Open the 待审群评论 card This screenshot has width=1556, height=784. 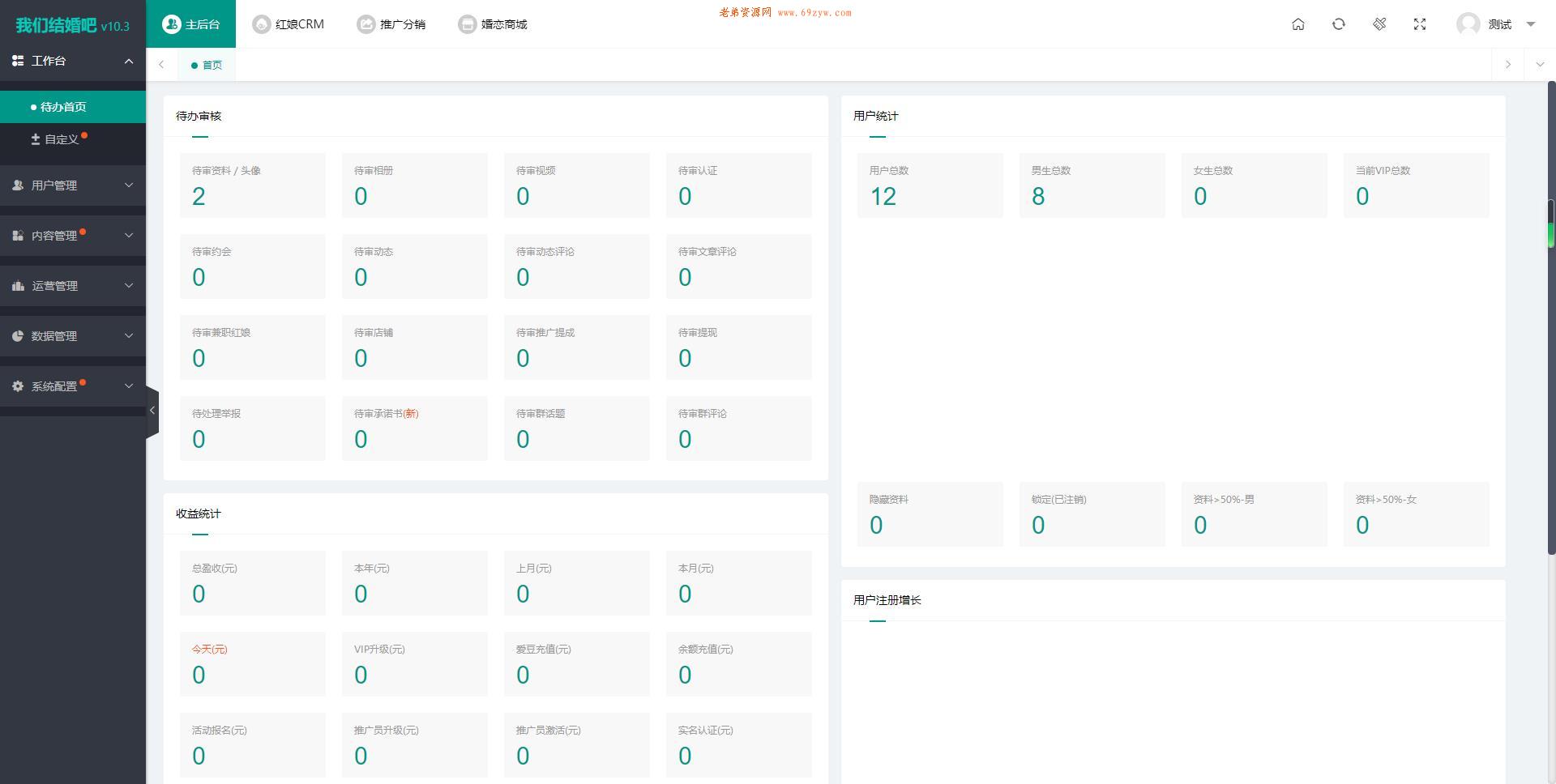pos(739,428)
